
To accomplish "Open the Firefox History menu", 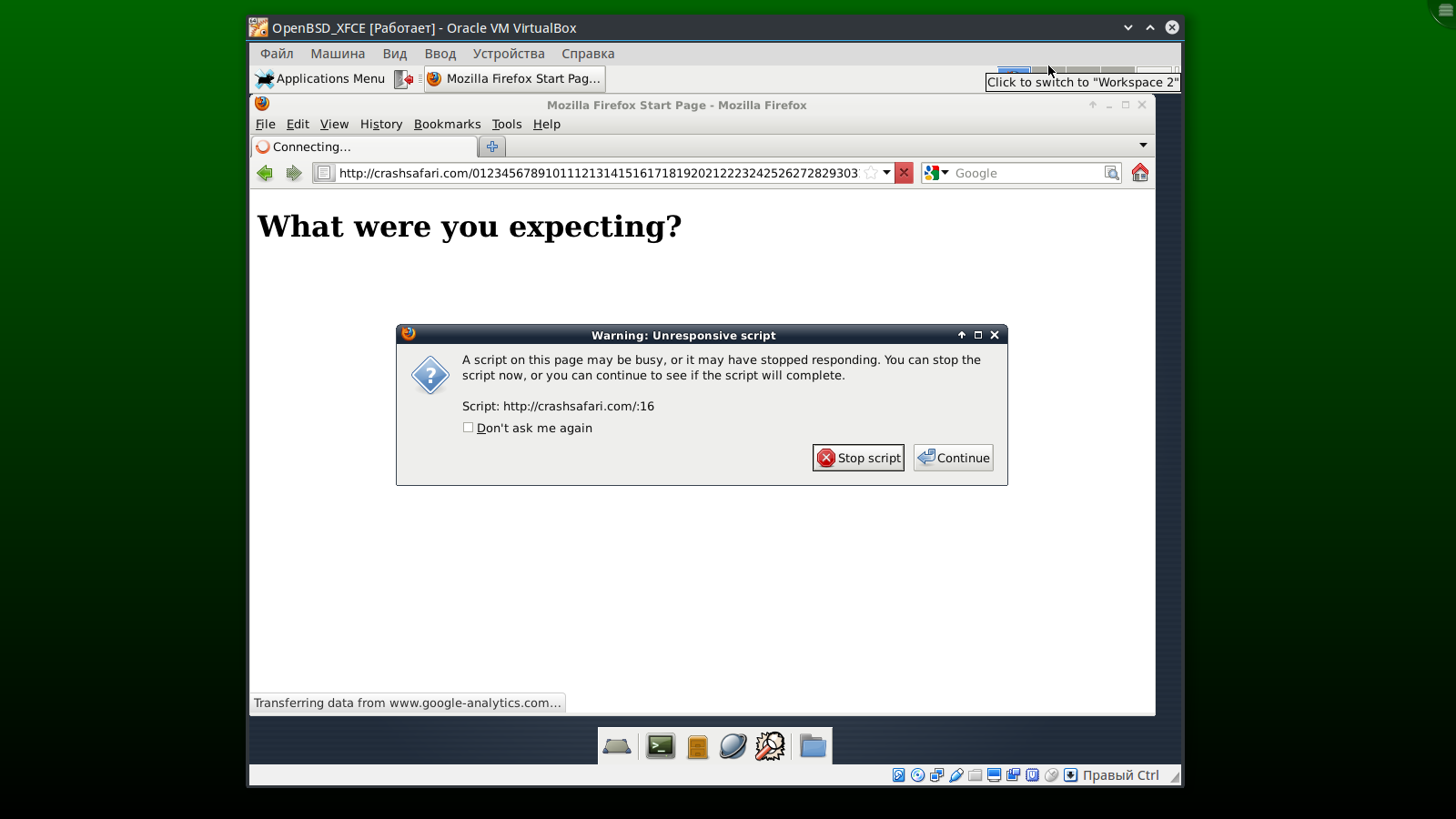I will [x=381, y=125].
